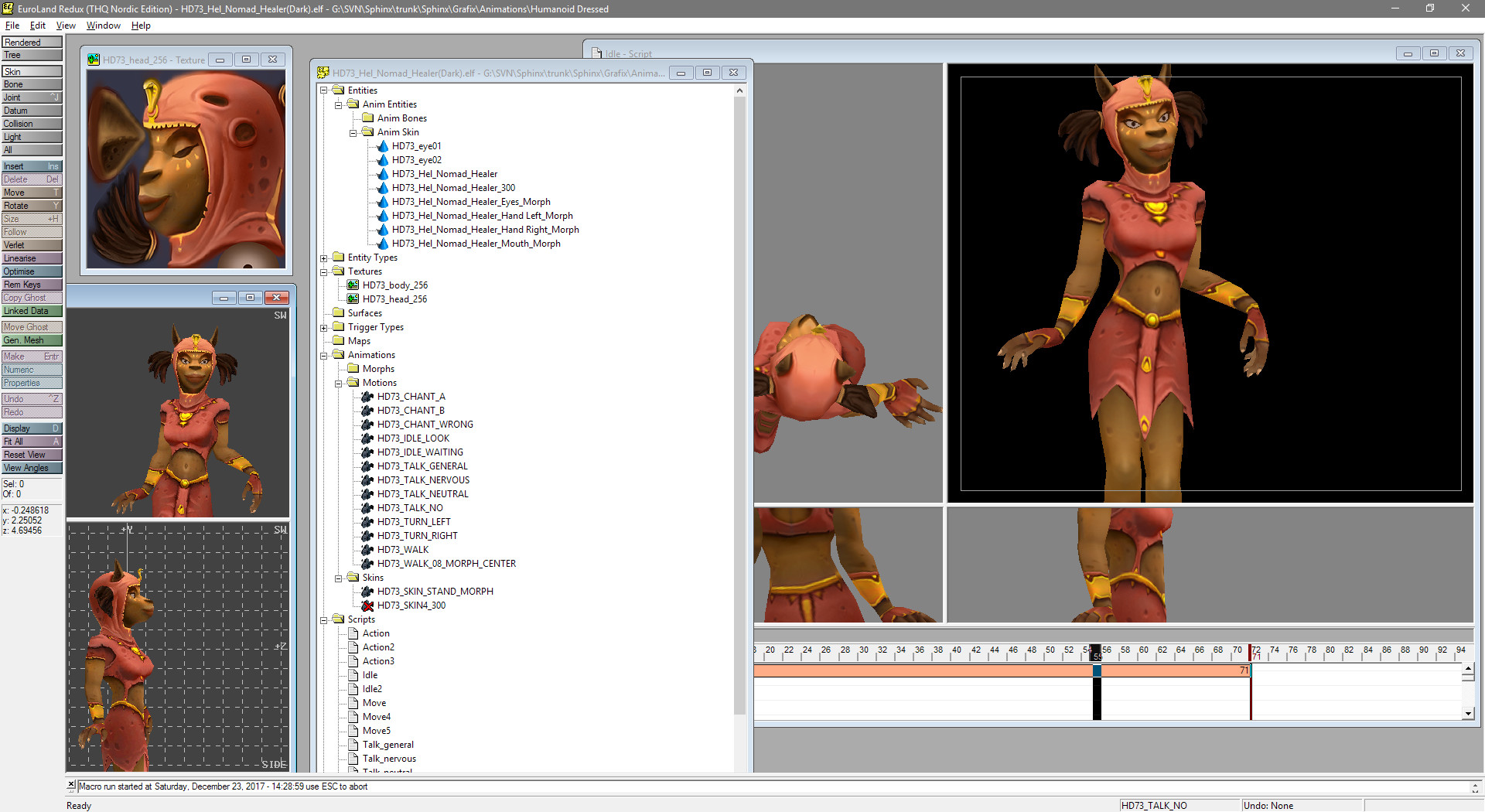Open the Edit menu
1485x812 pixels.
(37, 26)
